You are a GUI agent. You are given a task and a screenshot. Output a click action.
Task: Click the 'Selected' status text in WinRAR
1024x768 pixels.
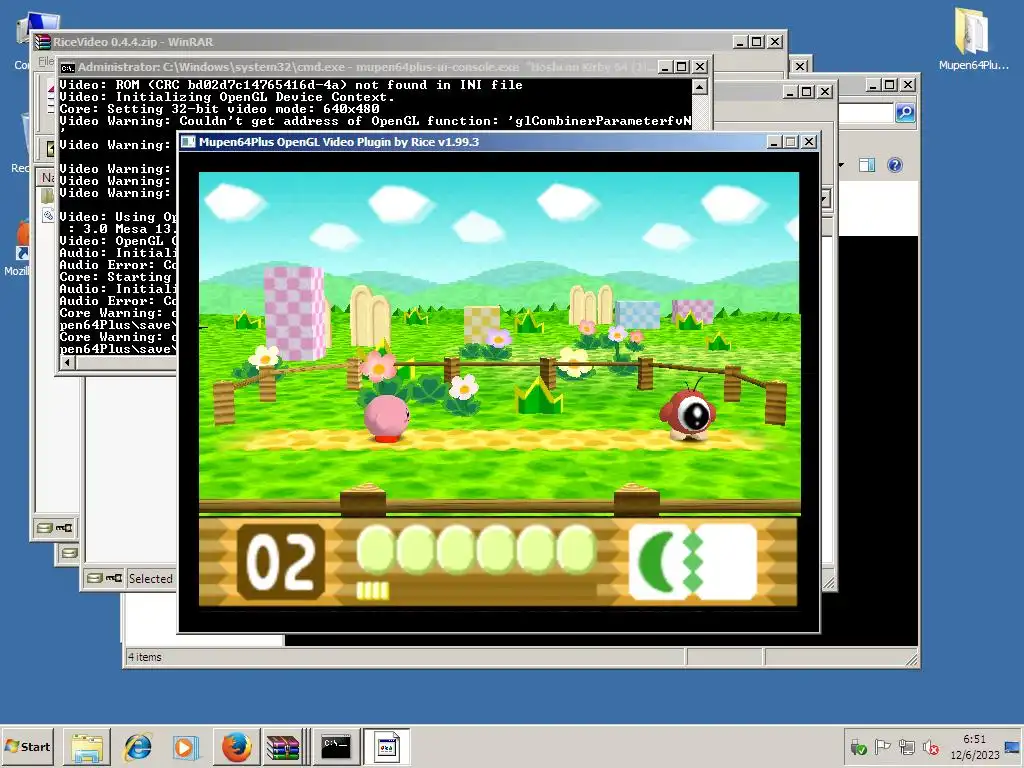point(151,579)
